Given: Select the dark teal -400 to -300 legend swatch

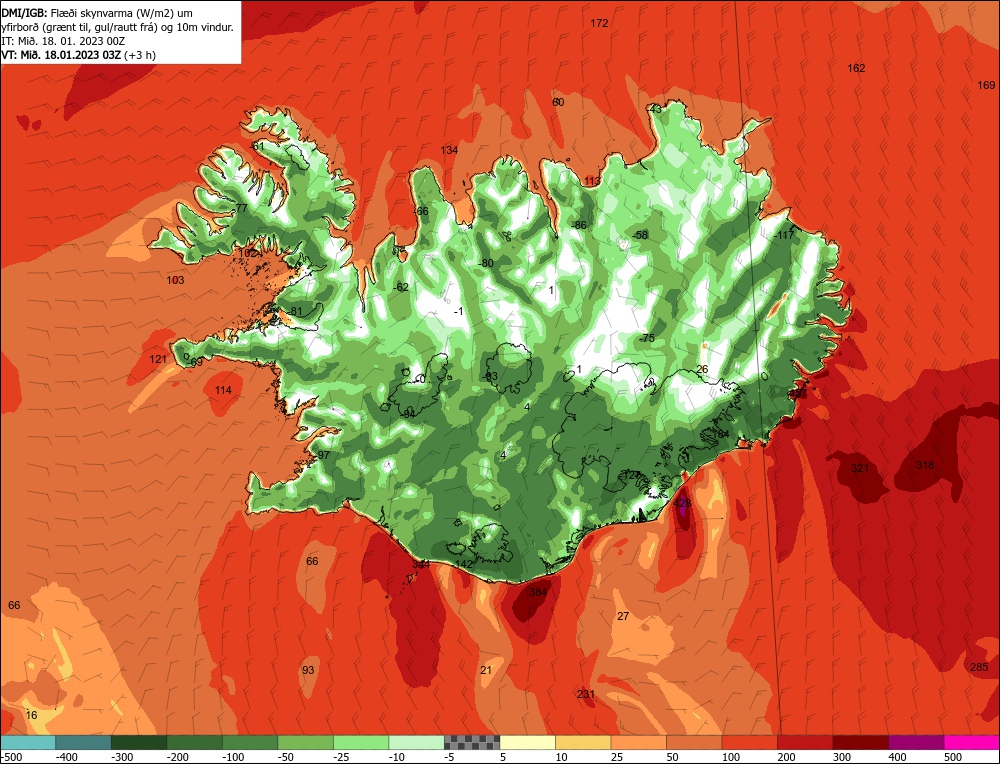Looking at the screenshot, I should point(84,742).
